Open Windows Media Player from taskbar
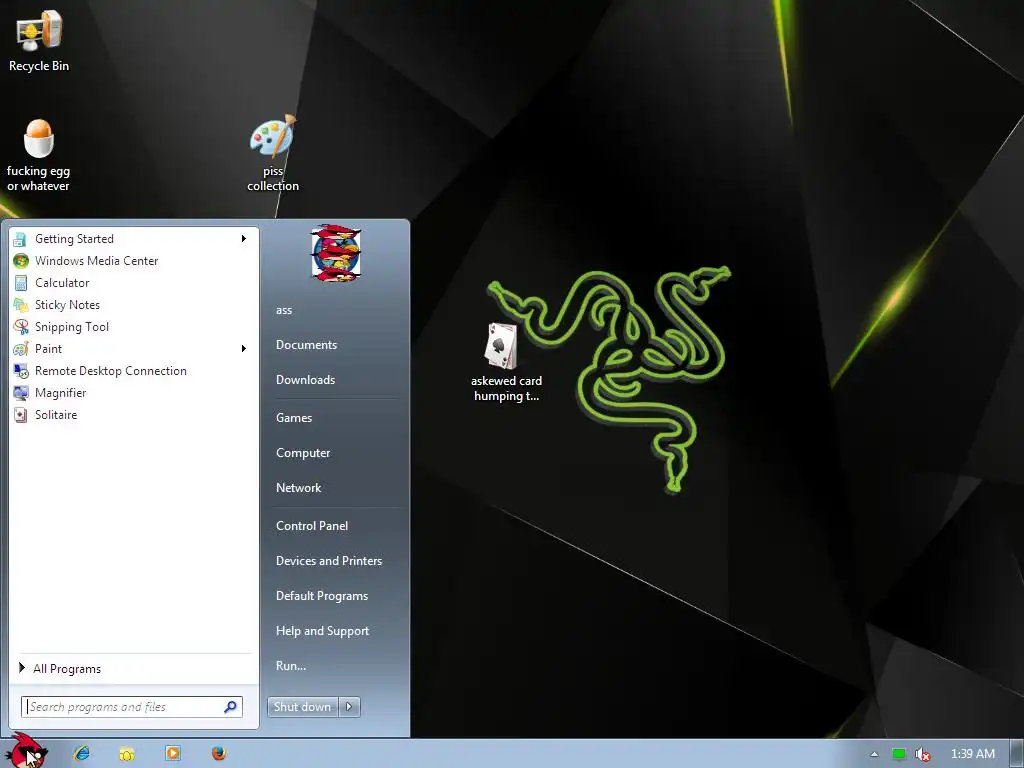This screenshot has height=768, width=1024. pos(173,753)
